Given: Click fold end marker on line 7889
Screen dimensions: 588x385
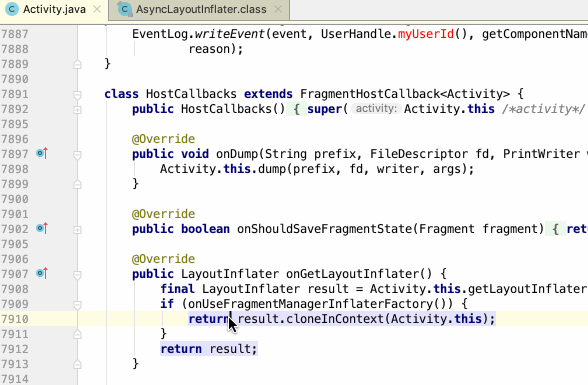Looking at the screenshot, I should click(x=77, y=64).
